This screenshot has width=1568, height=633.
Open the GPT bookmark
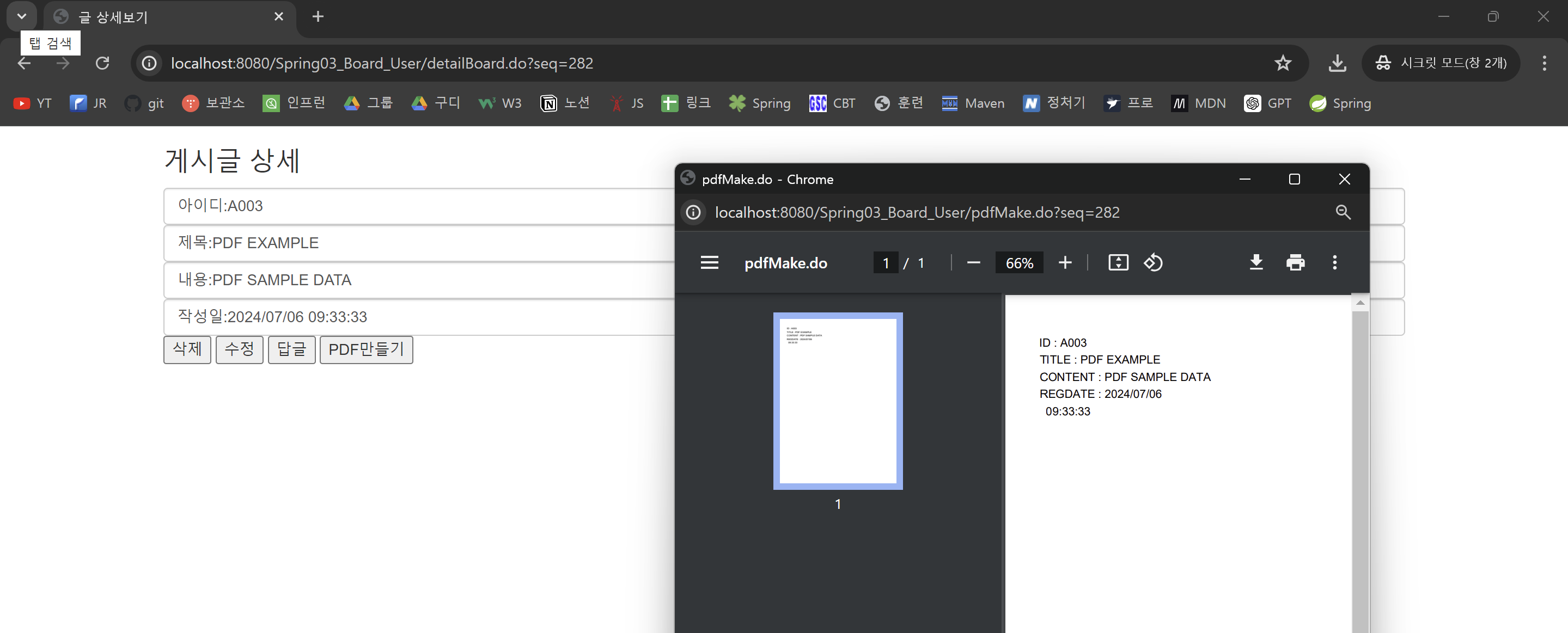tap(1268, 103)
